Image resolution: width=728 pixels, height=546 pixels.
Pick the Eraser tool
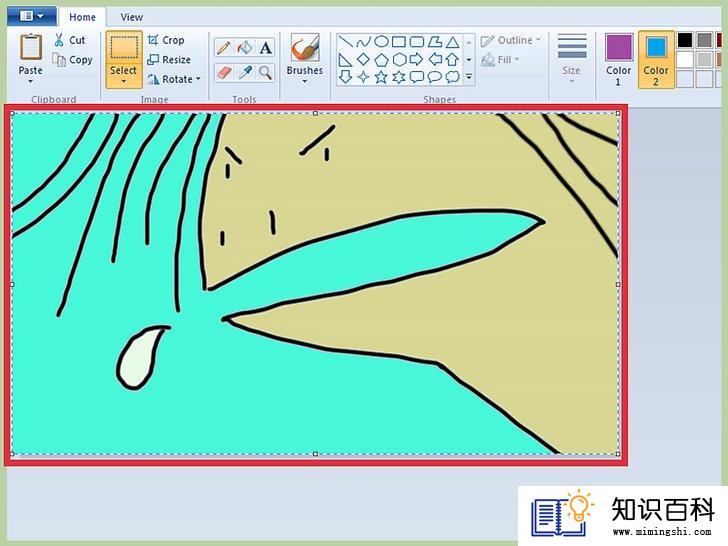tap(223, 73)
